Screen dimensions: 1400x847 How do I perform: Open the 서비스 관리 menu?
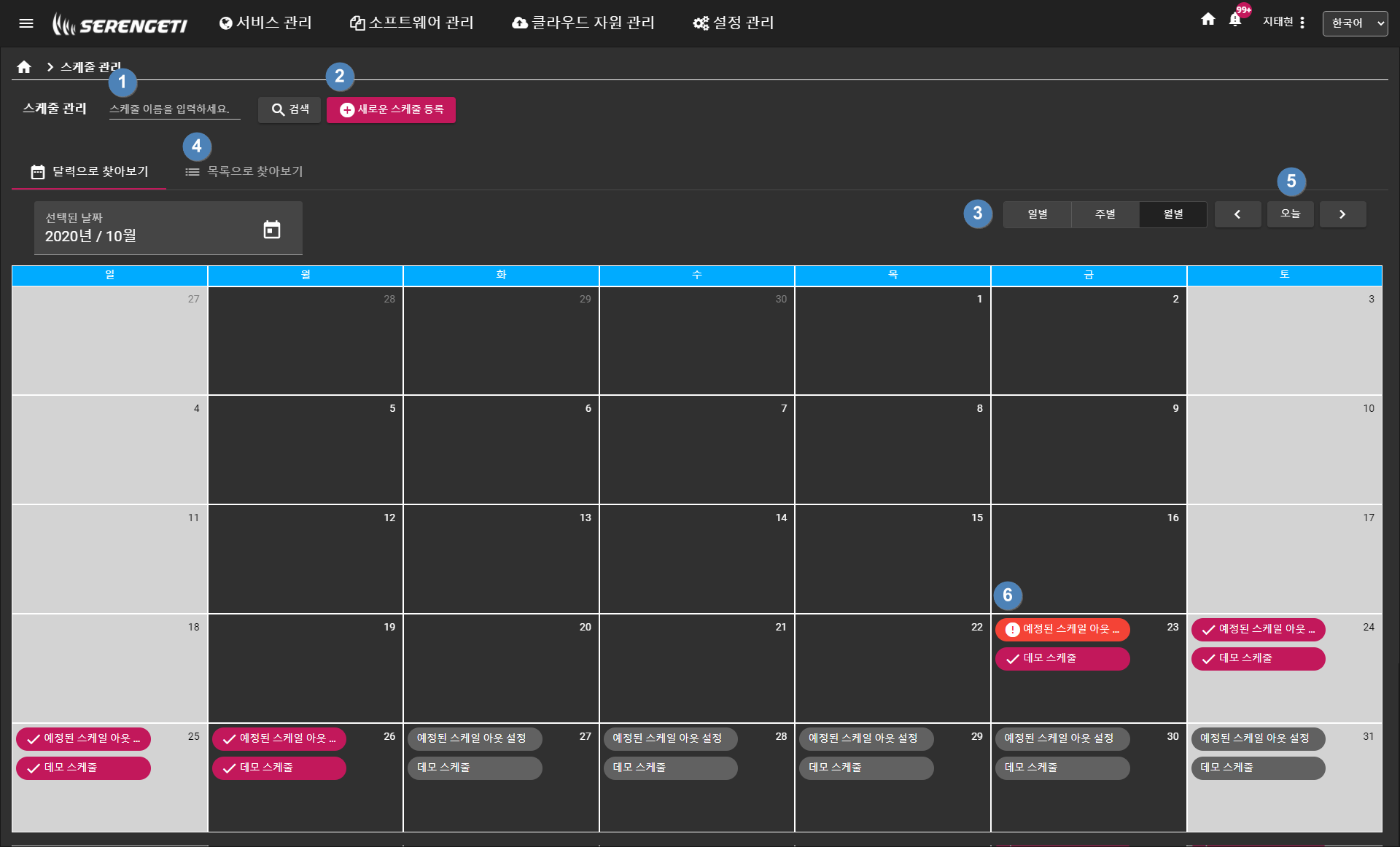(265, 23)
